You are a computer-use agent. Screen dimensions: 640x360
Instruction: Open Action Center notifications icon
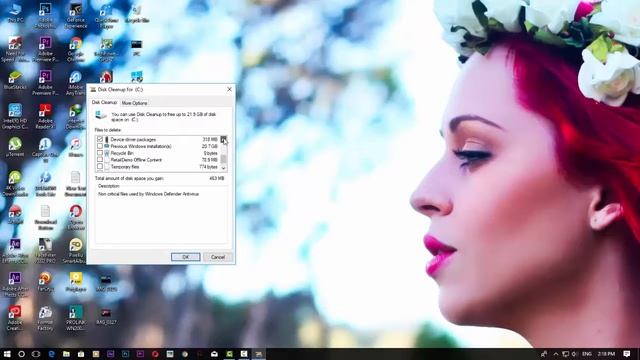(x=627, y=354)
